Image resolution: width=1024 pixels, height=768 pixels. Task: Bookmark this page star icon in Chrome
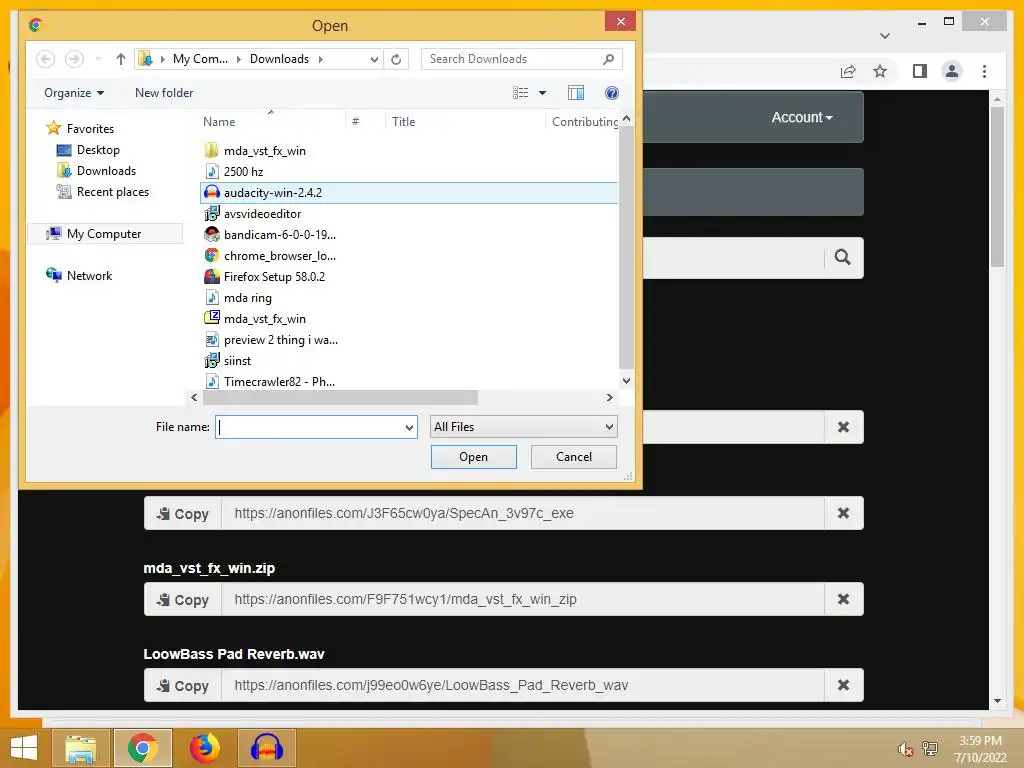pos(880,71)
